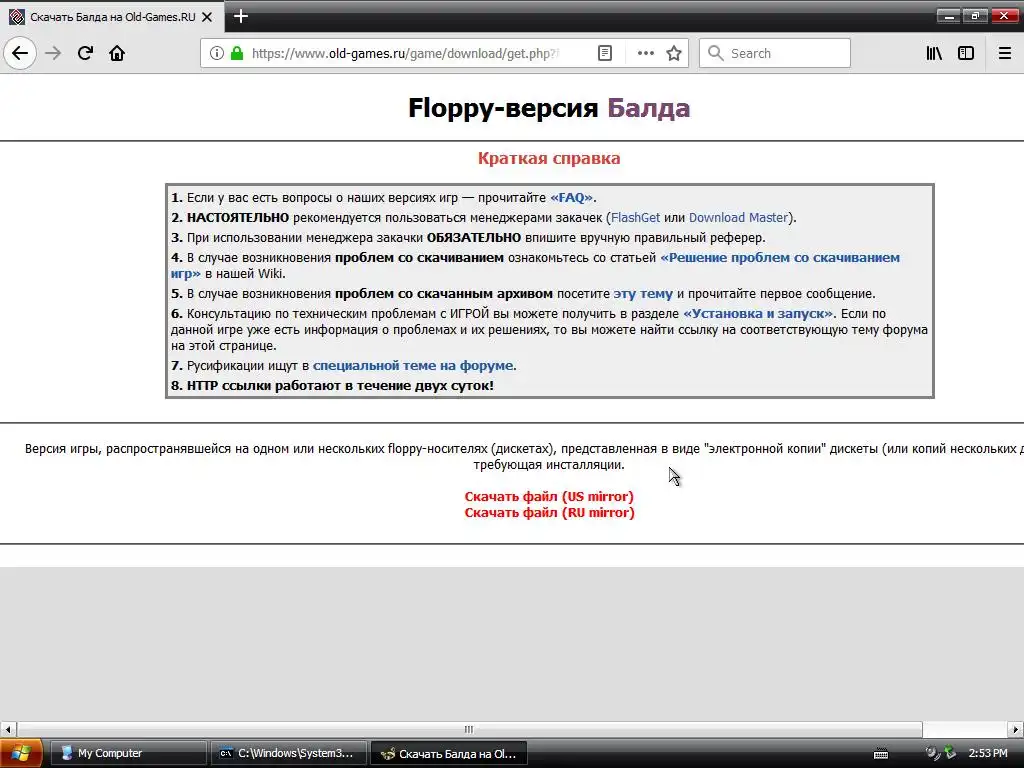This screenshot has height=768, width=1024.
Task: Switch to C:\Windows\System3... taskbar window
Action: coord(288,753)
